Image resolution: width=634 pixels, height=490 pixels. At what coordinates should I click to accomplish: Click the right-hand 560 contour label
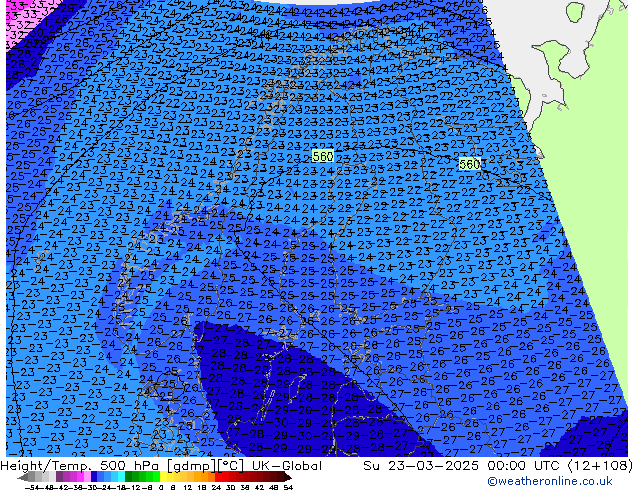470,164
